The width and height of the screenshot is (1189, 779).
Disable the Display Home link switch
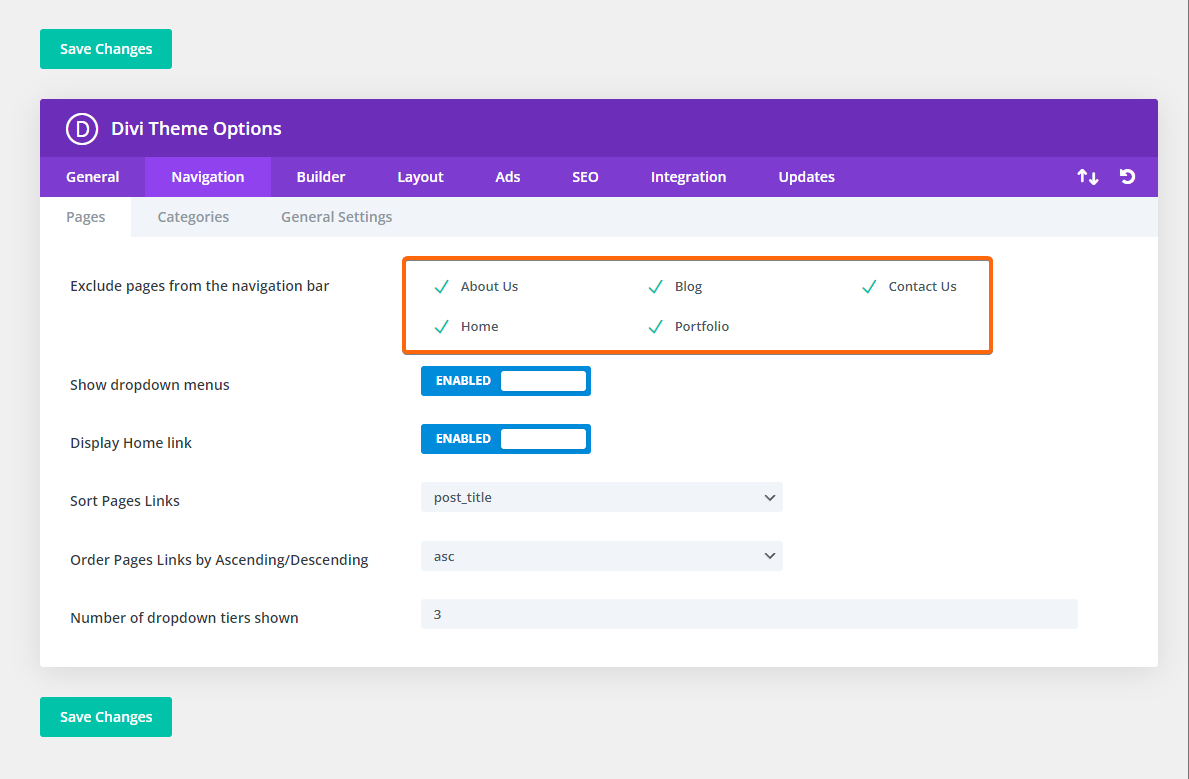coord(506,439)
